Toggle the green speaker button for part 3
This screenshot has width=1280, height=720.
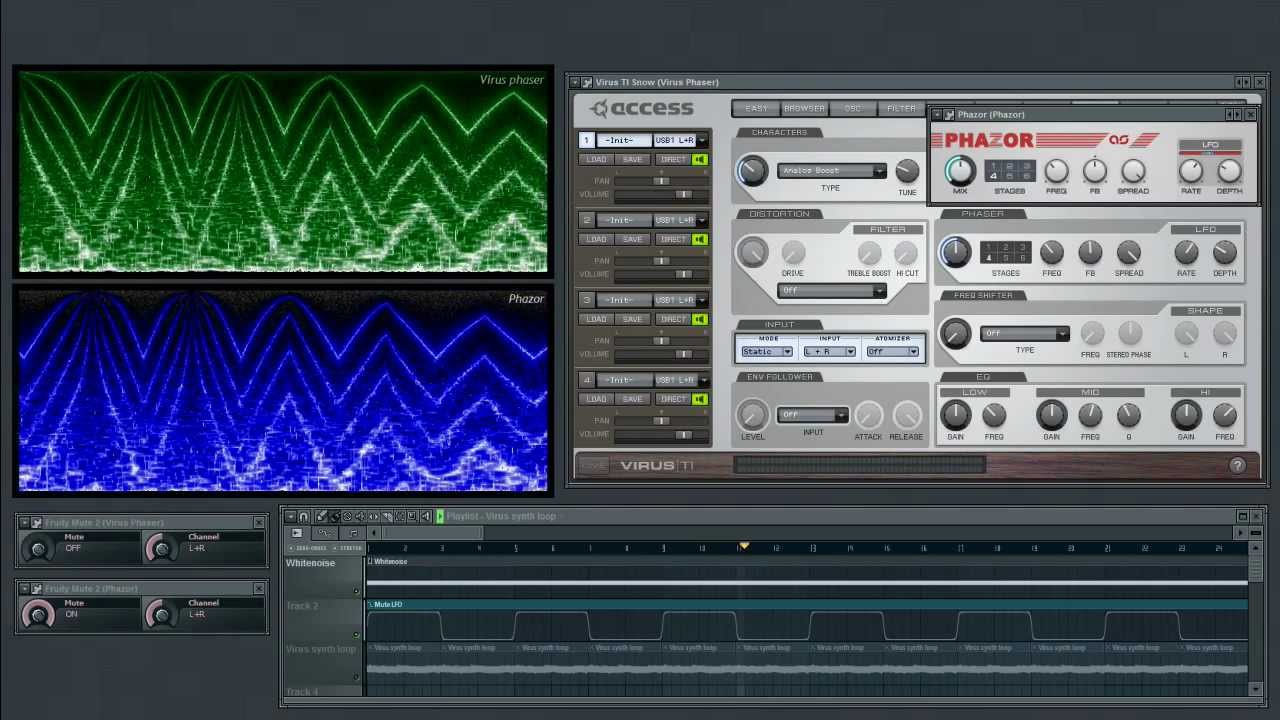(x=700, y=319)
